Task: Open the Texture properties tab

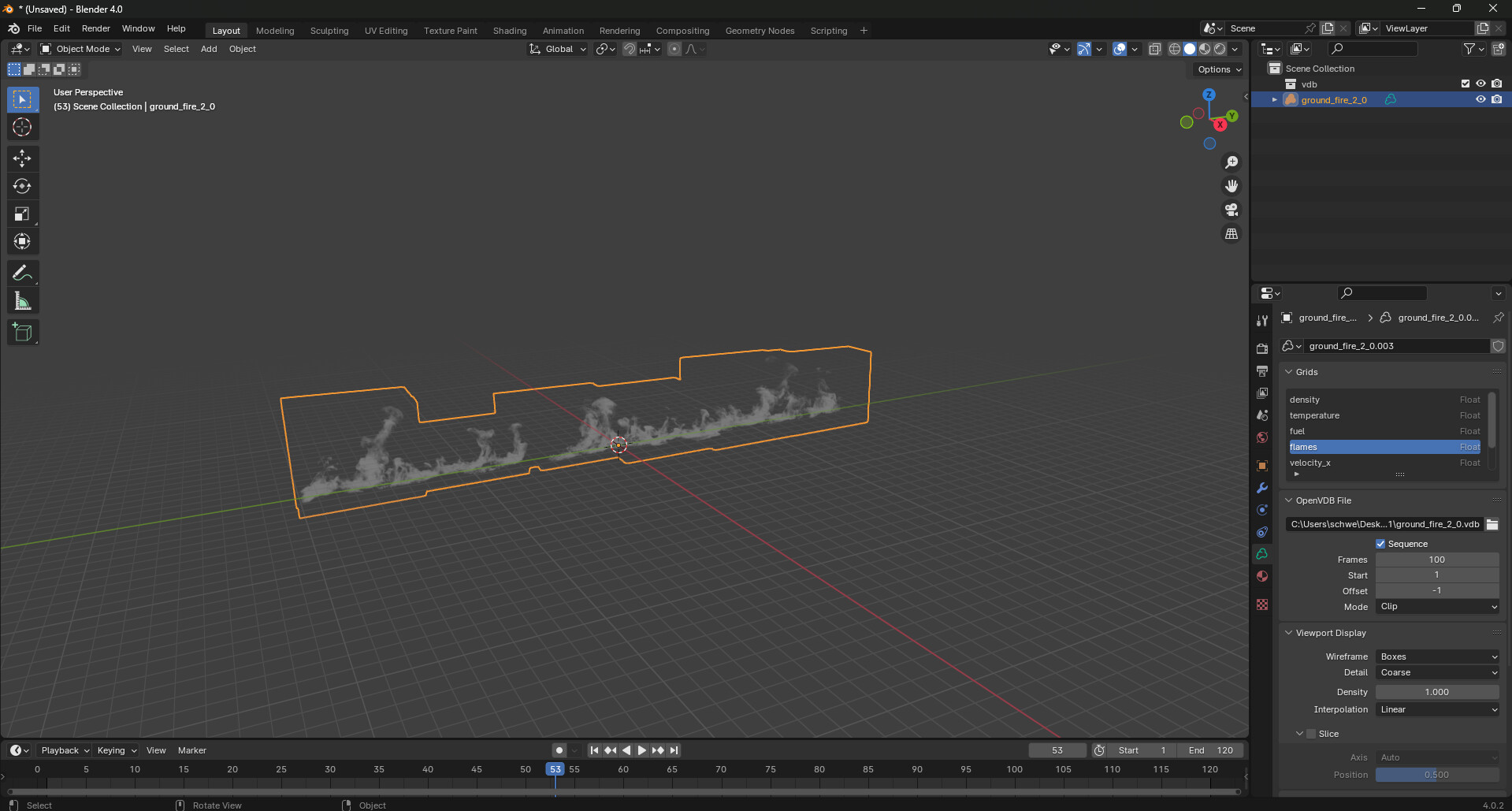Action: pyautogui.click(x=1262, y=605)
